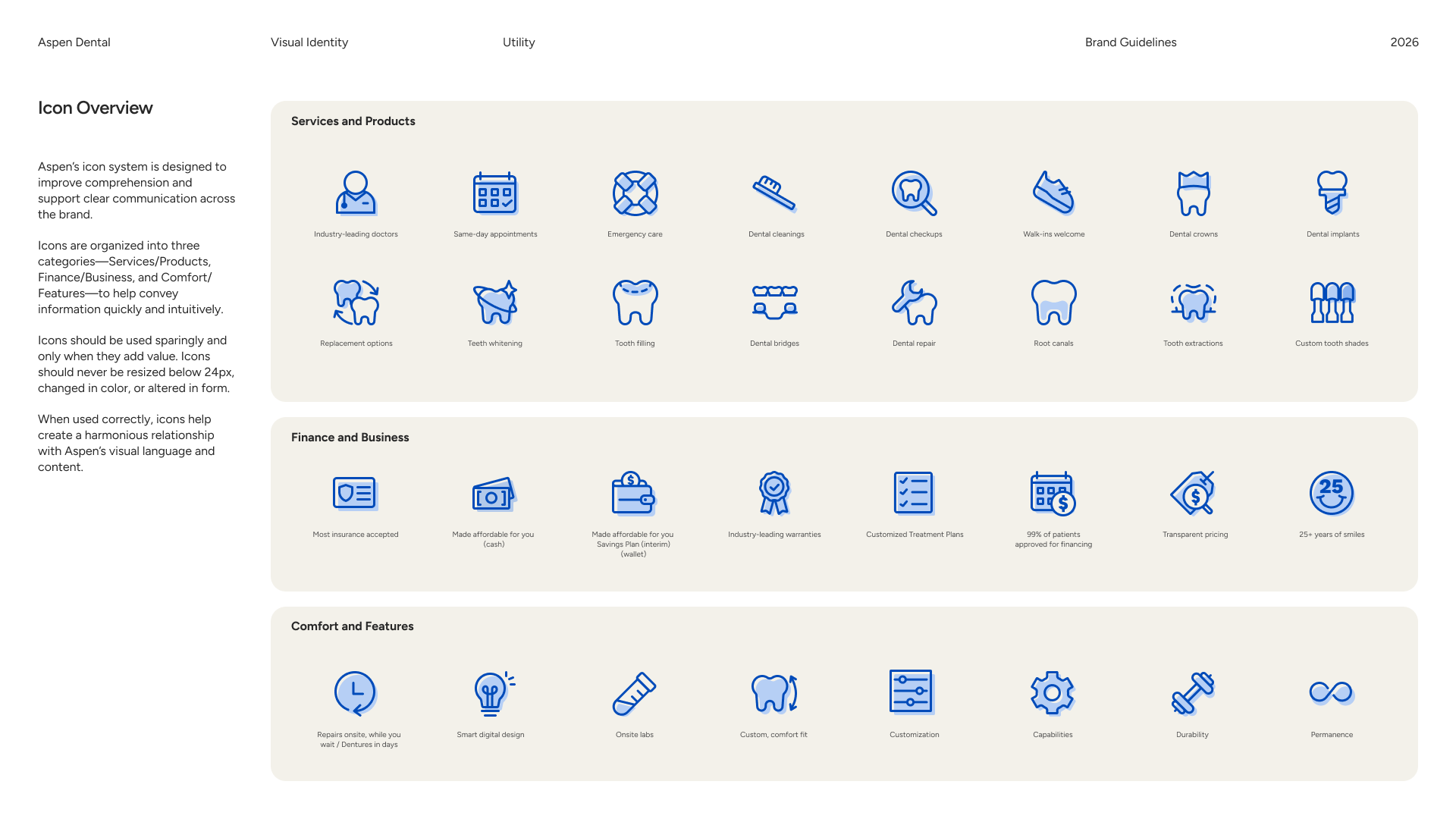Click the Brand Guidelines header text
The height and width of the screenshot is (819, 1456).
[x=1130, y=42]
